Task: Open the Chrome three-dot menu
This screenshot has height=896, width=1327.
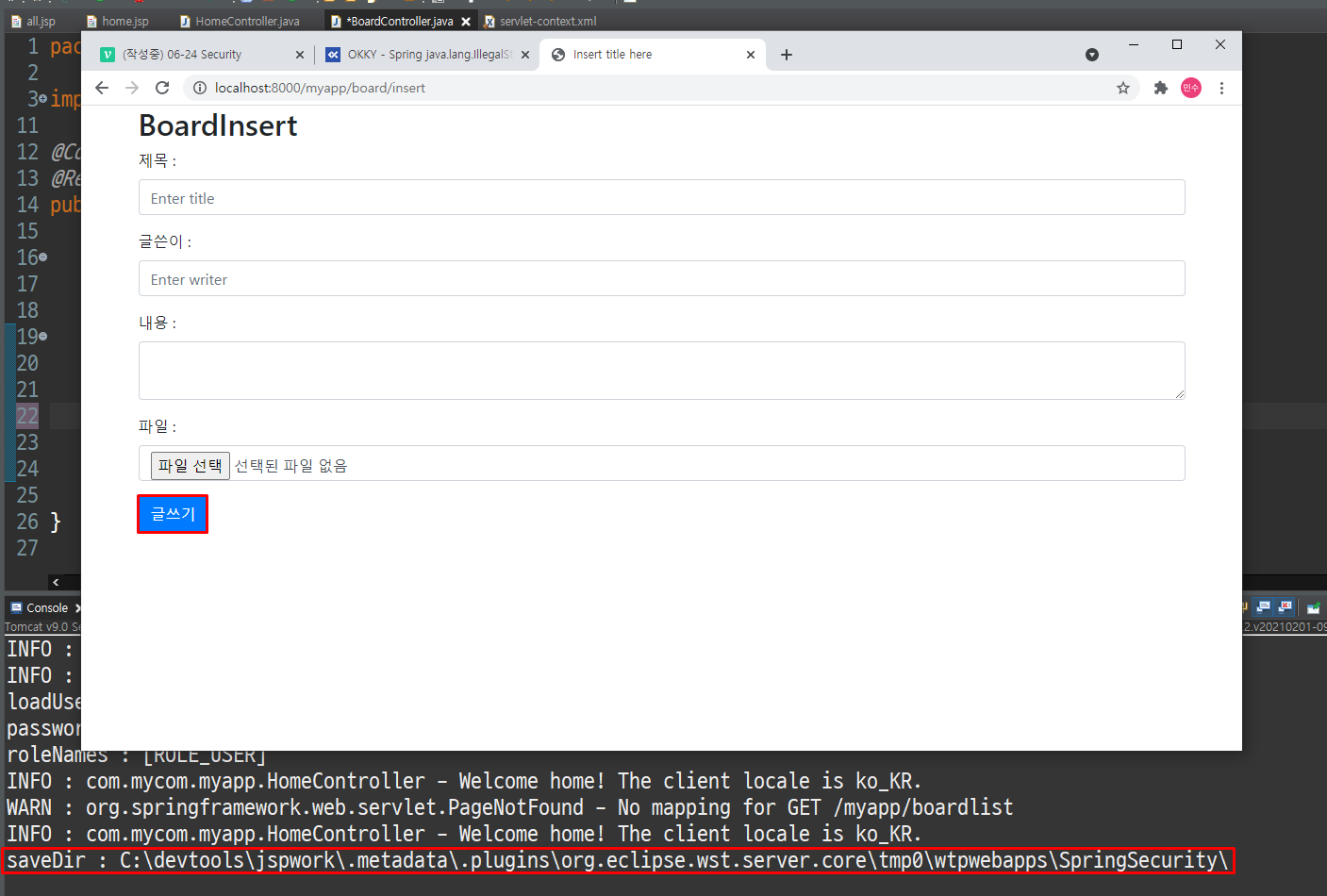Action: click(x=1221, y=88)
